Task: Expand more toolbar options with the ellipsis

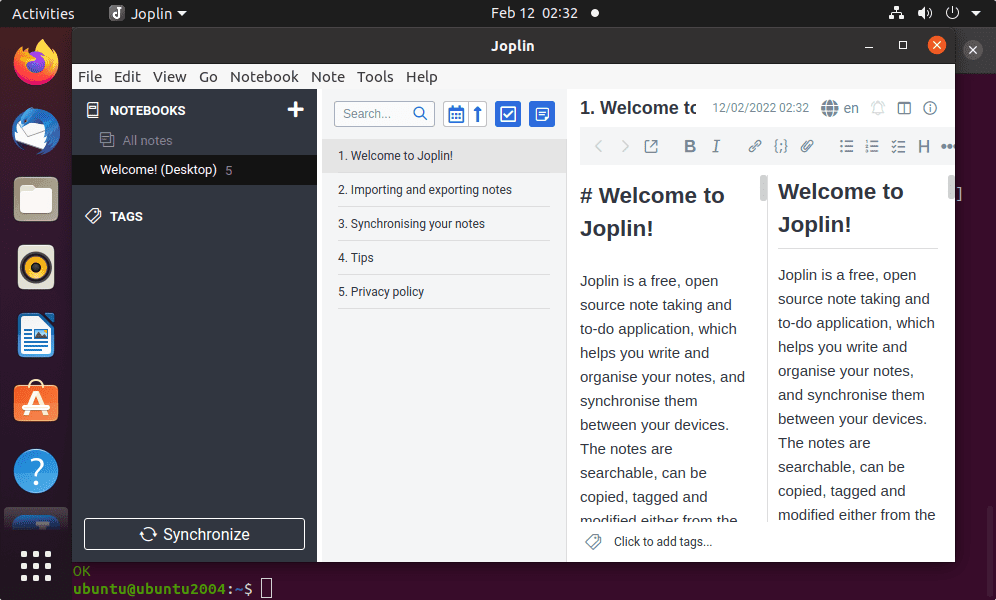Action: 948,146
